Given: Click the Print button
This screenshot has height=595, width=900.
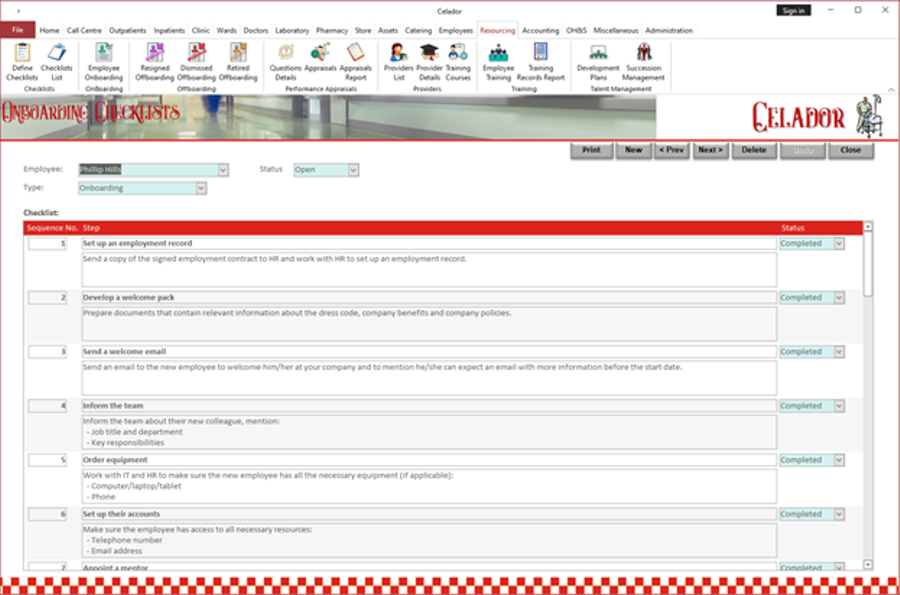Looking at the screenshot, I should [591, 150].
